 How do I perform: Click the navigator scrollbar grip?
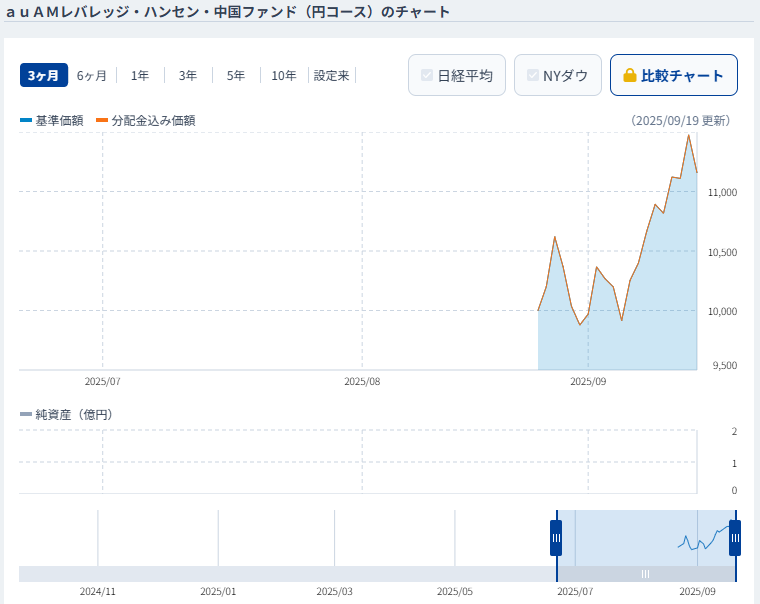[646, 574]
